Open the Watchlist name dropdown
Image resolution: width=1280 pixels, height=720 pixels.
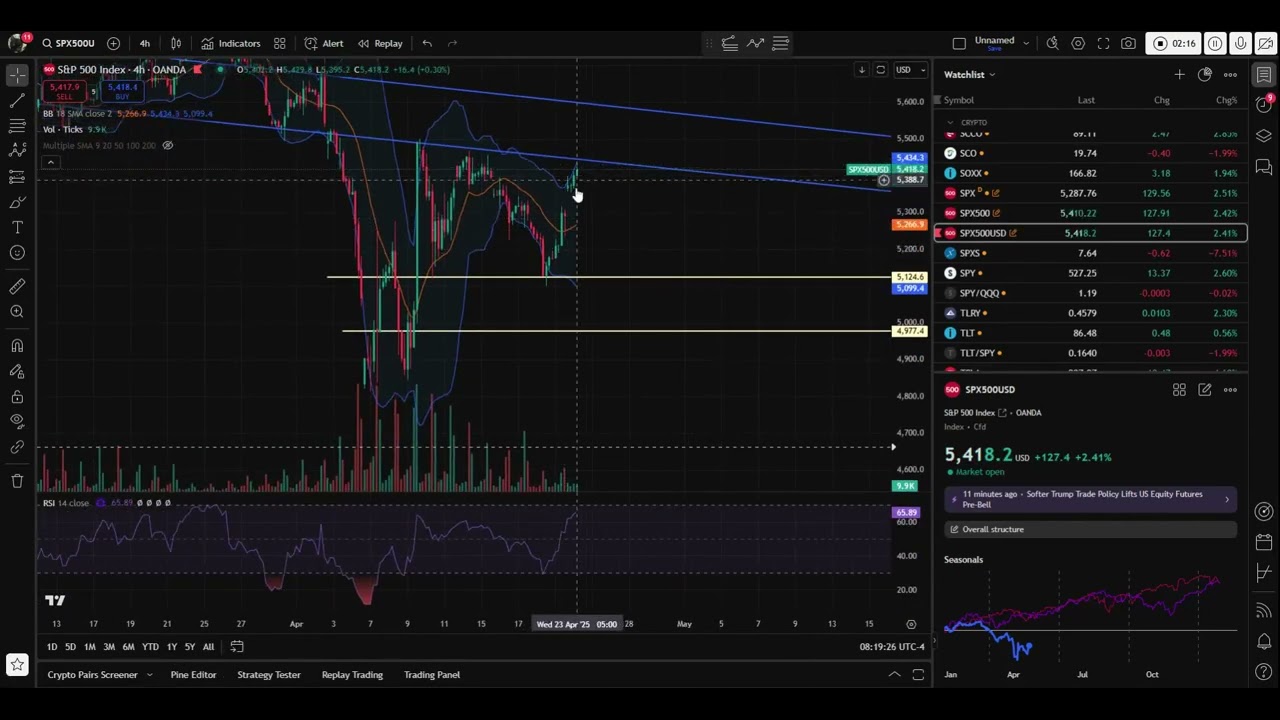coord(970,74)
